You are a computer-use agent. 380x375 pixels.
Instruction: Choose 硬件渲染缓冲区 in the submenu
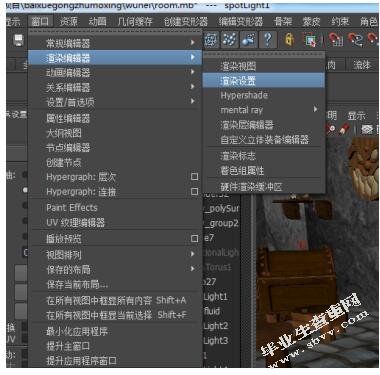pyautogui.click(x=264, y=187)
